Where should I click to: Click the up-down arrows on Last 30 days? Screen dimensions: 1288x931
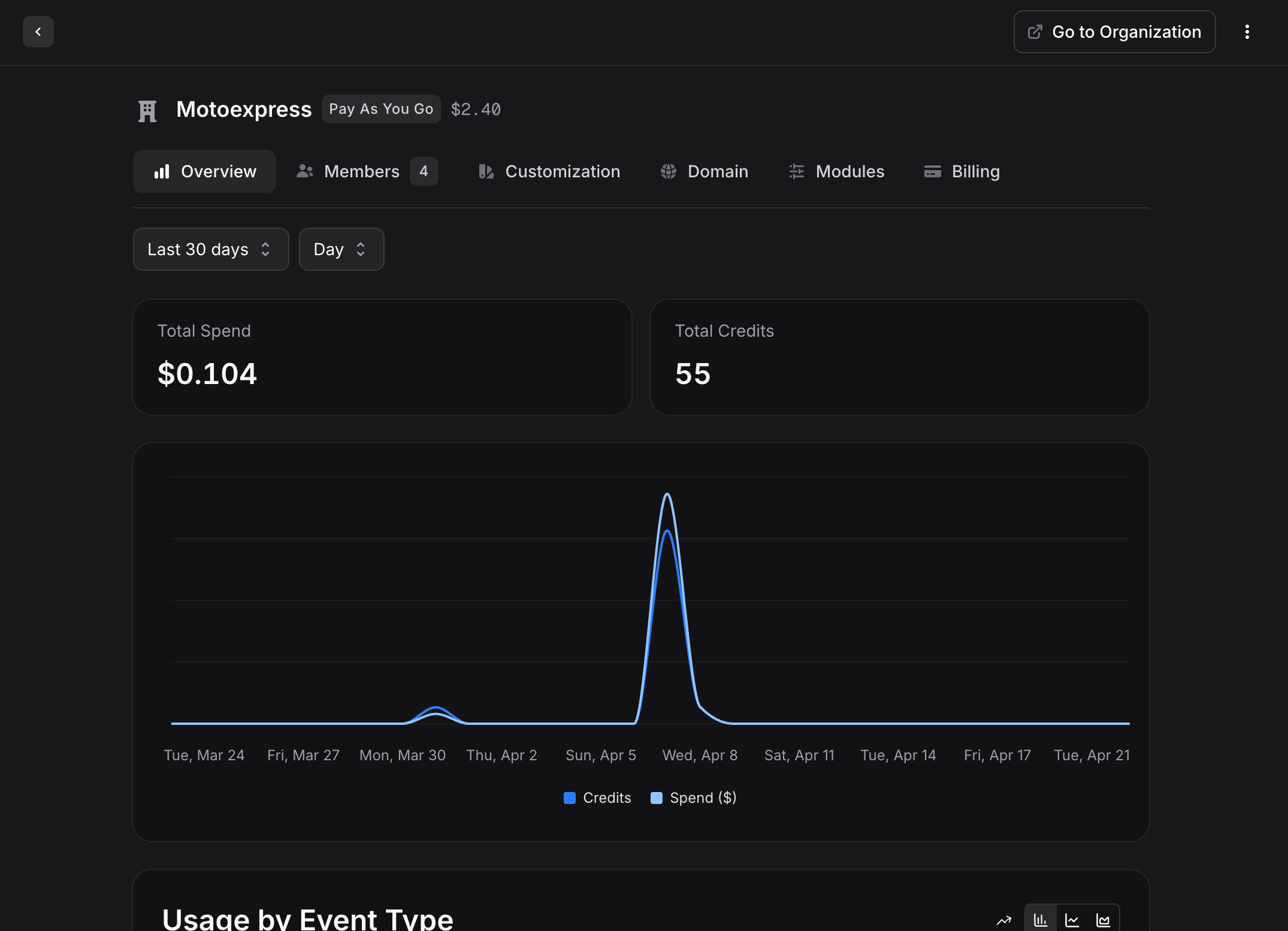pos(265,249)
